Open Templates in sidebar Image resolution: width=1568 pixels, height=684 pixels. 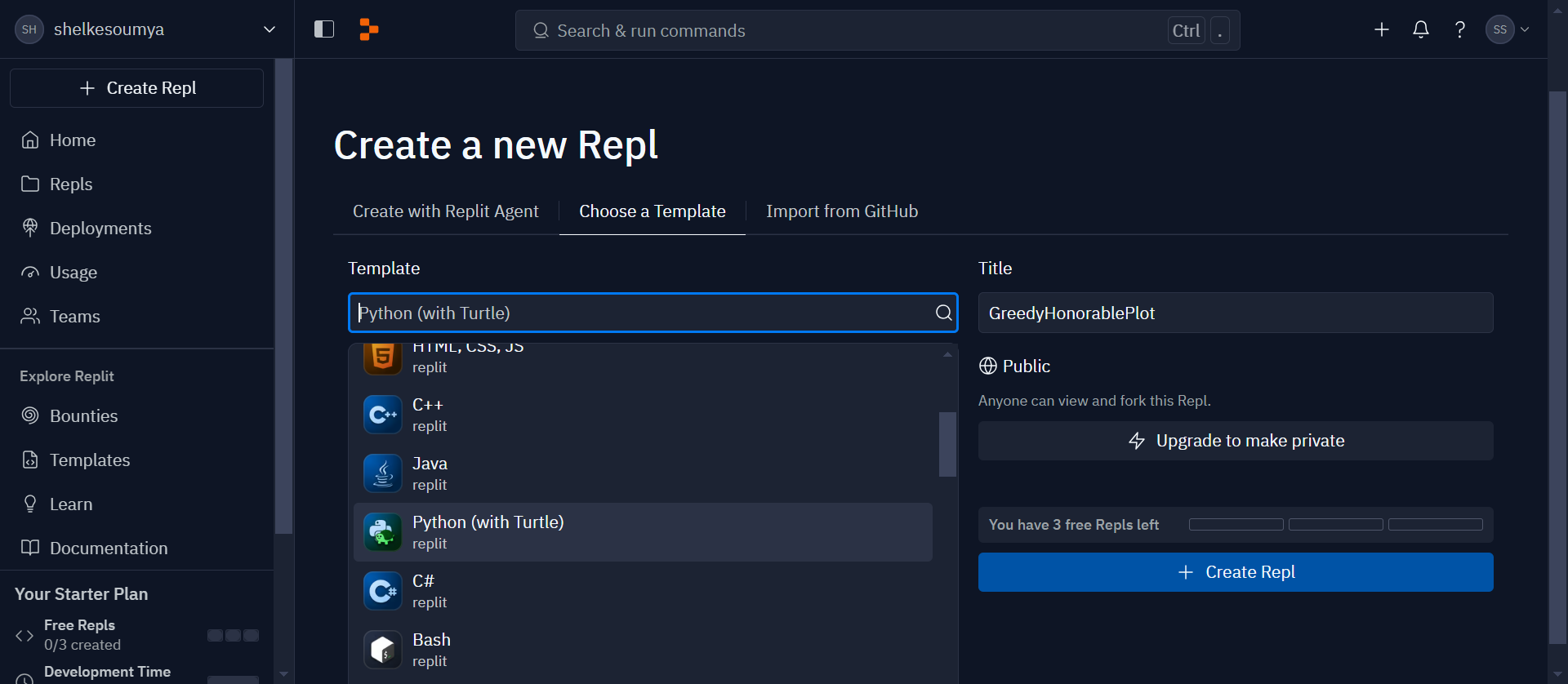point(137,460)
